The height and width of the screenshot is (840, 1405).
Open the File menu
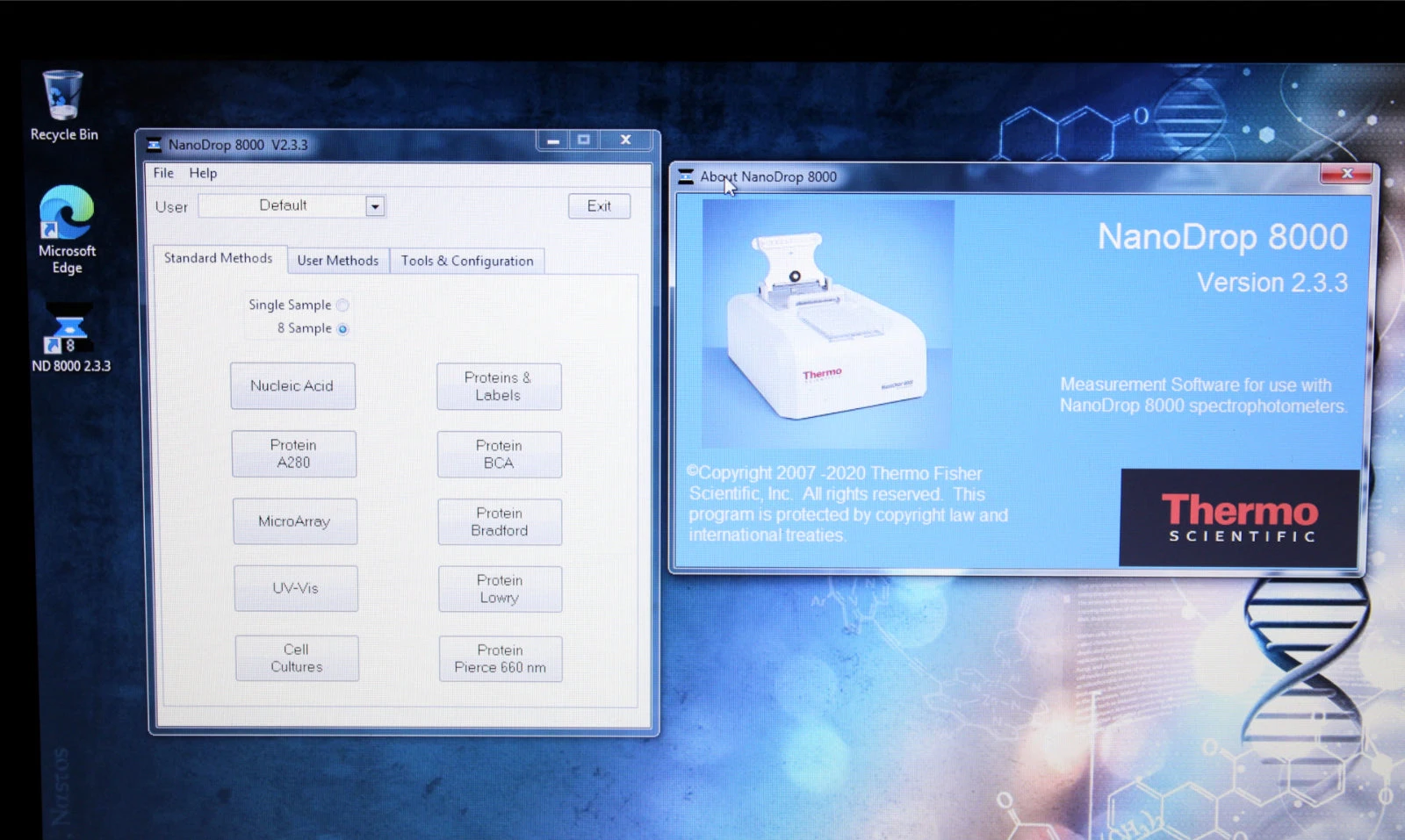point(163,173)
